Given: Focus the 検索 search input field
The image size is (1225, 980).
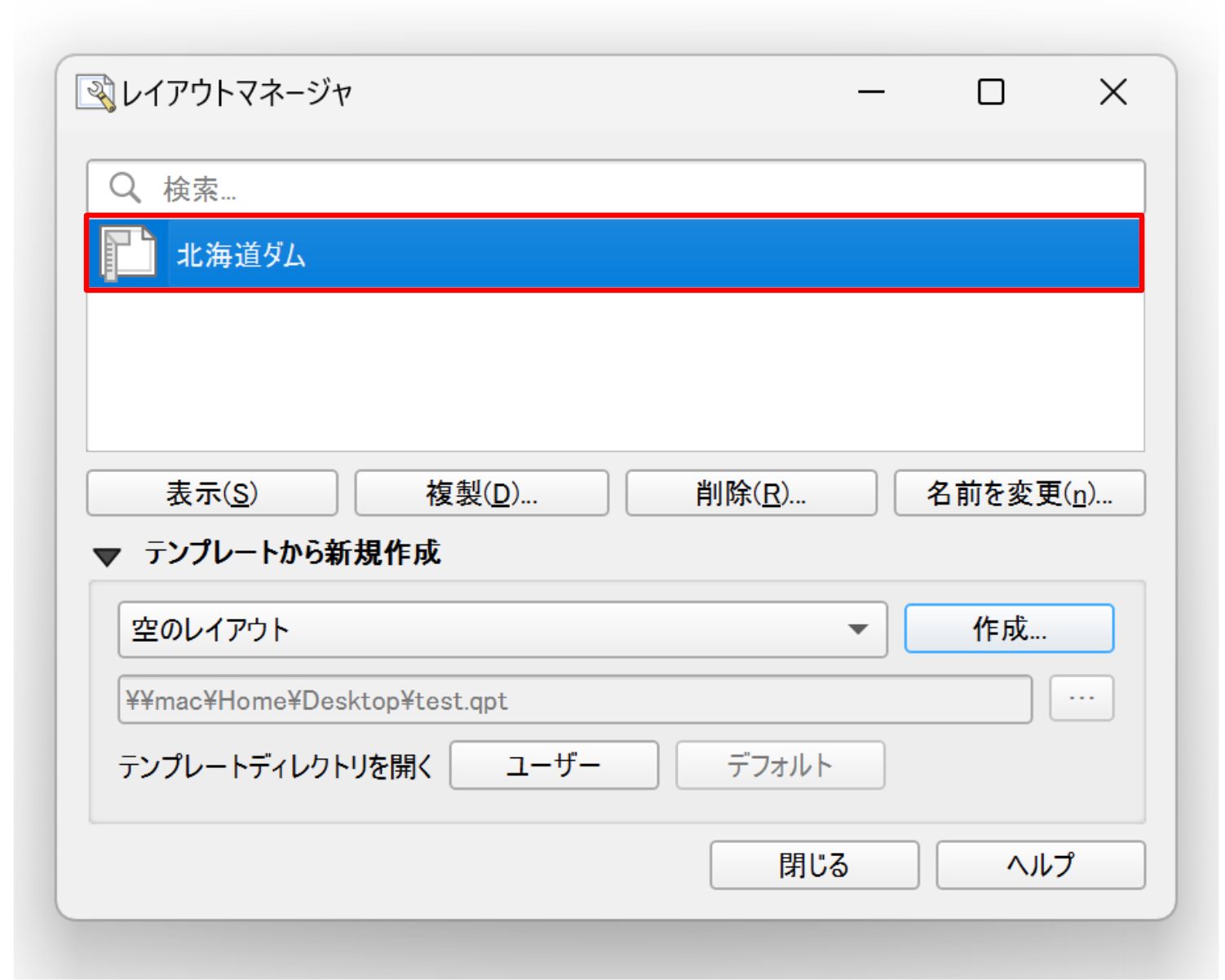Looking at the screenshot, I should 616,188.
